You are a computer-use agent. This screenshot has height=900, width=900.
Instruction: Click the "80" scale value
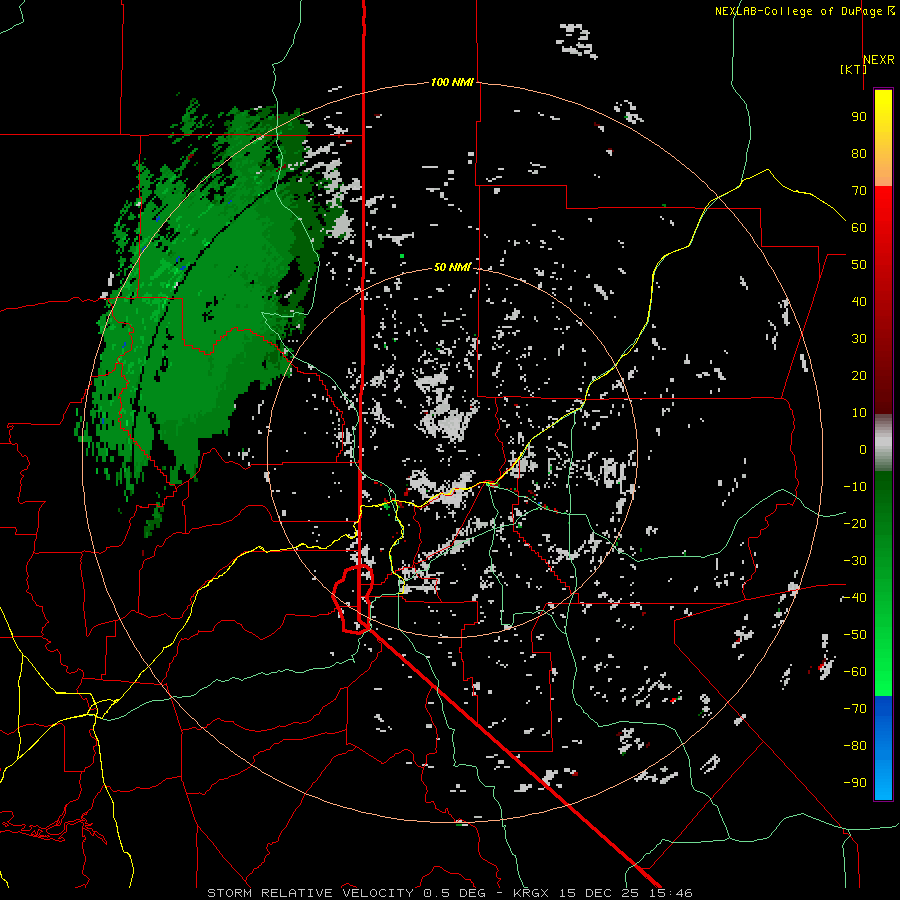(x=859, y=154)
